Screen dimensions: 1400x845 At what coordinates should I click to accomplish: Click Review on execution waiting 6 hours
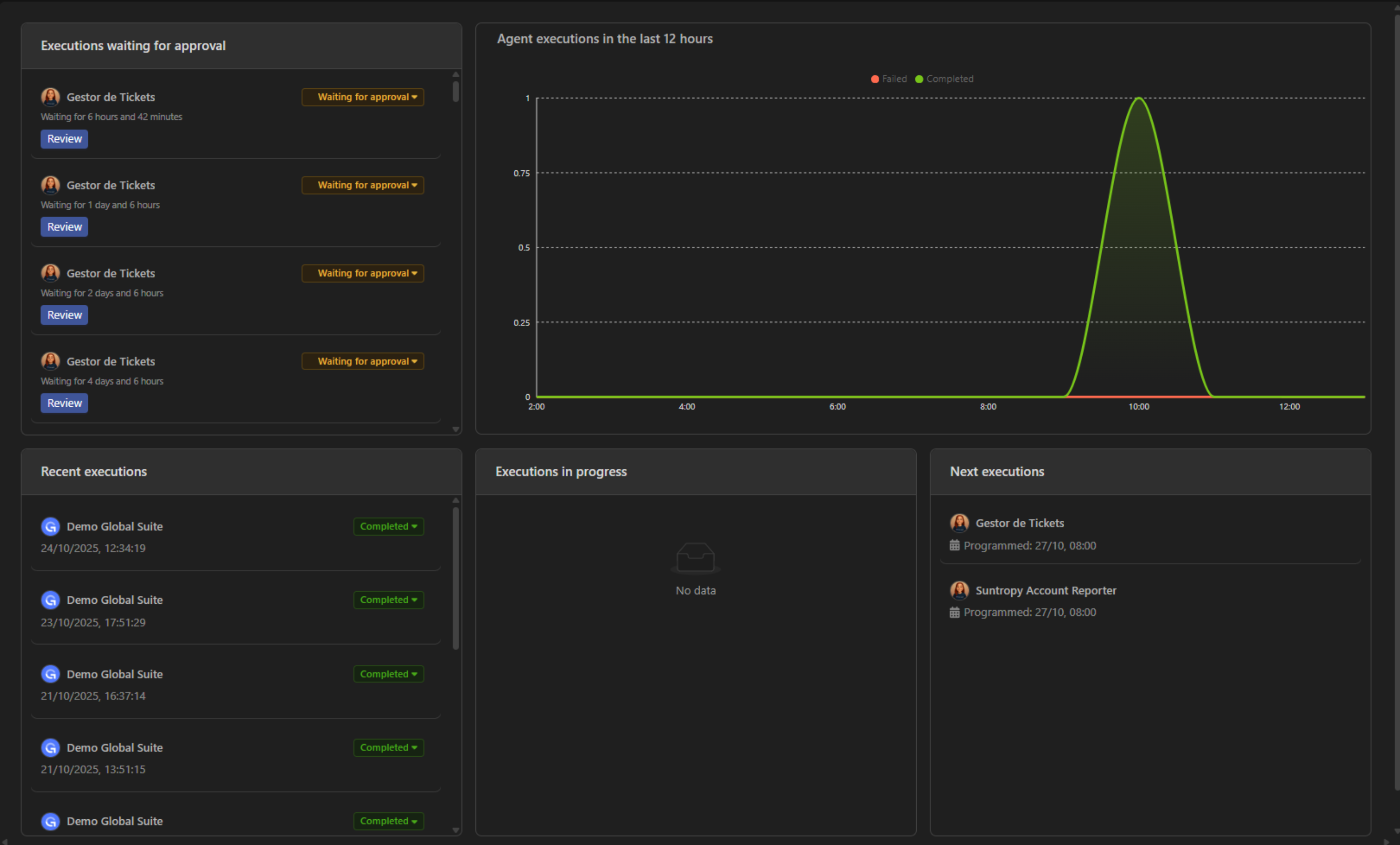(x=63, y=138)
